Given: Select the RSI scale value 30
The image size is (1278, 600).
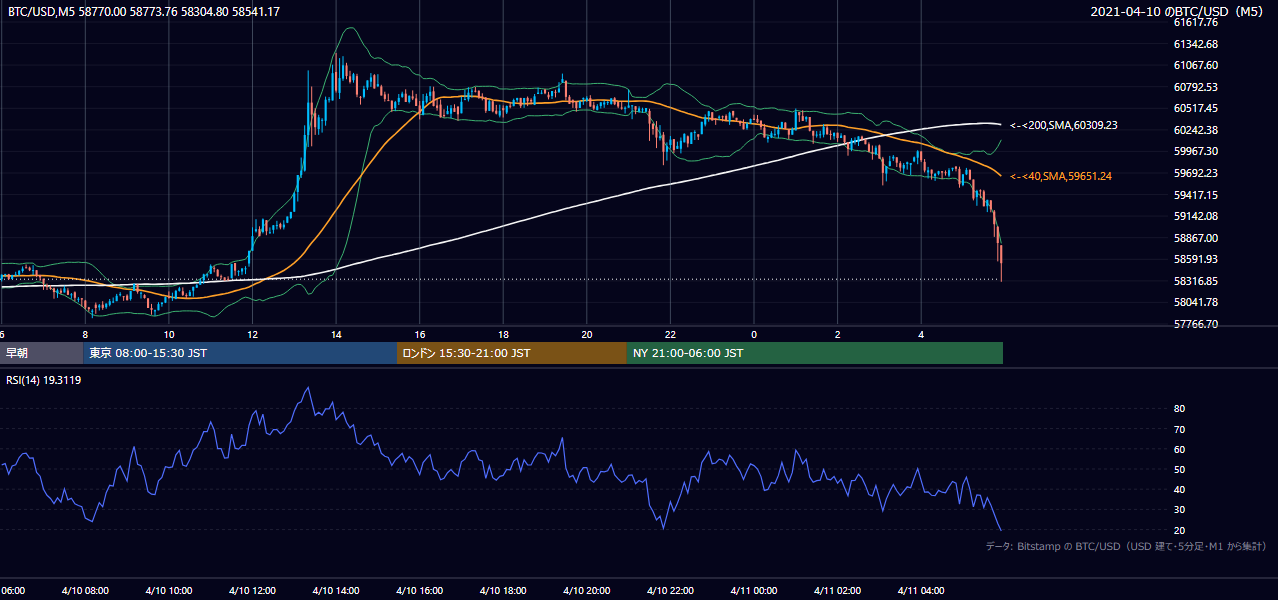Looking at the screenshot, I should [x=1180, y=509].
